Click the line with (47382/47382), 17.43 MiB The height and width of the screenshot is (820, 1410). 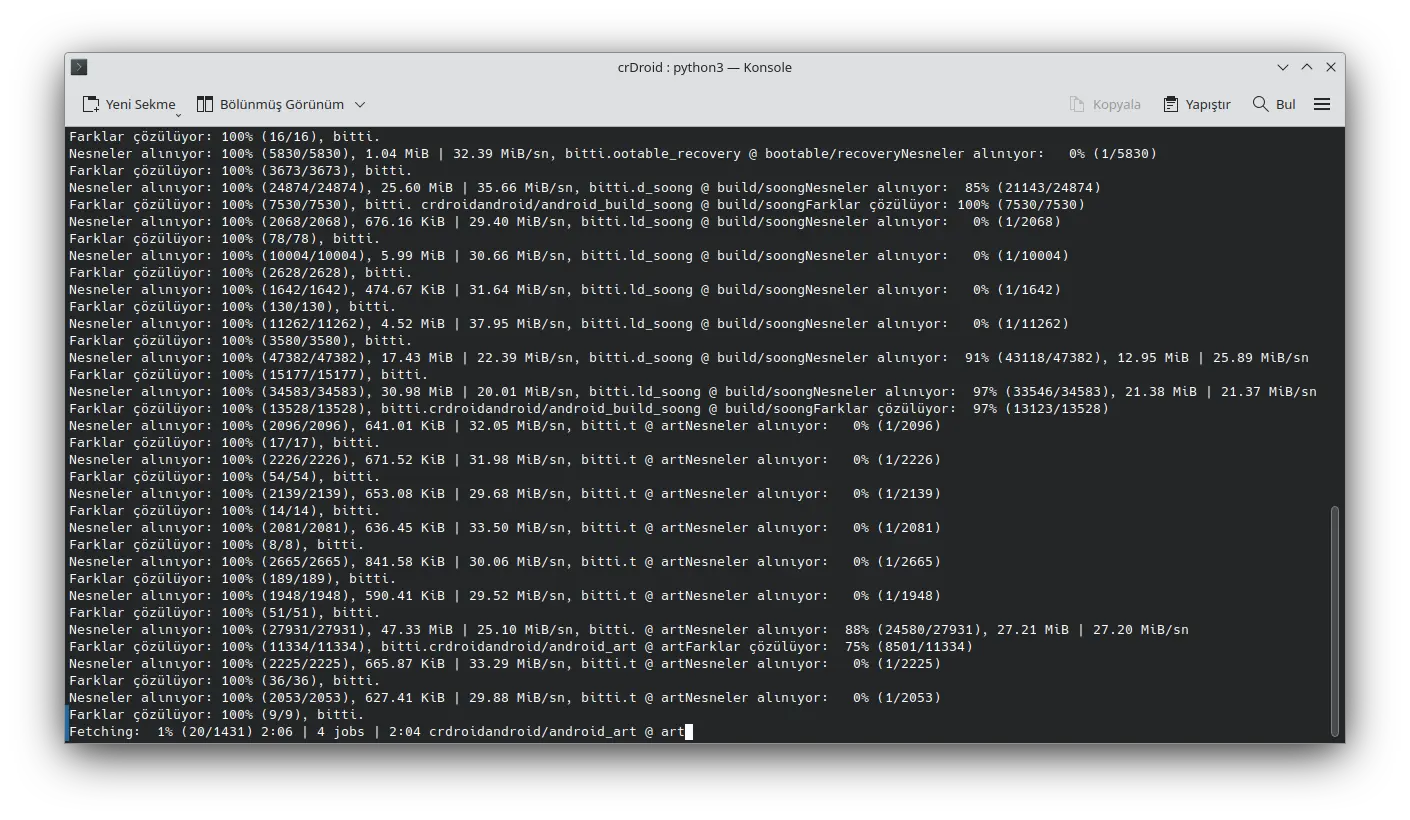688,357
